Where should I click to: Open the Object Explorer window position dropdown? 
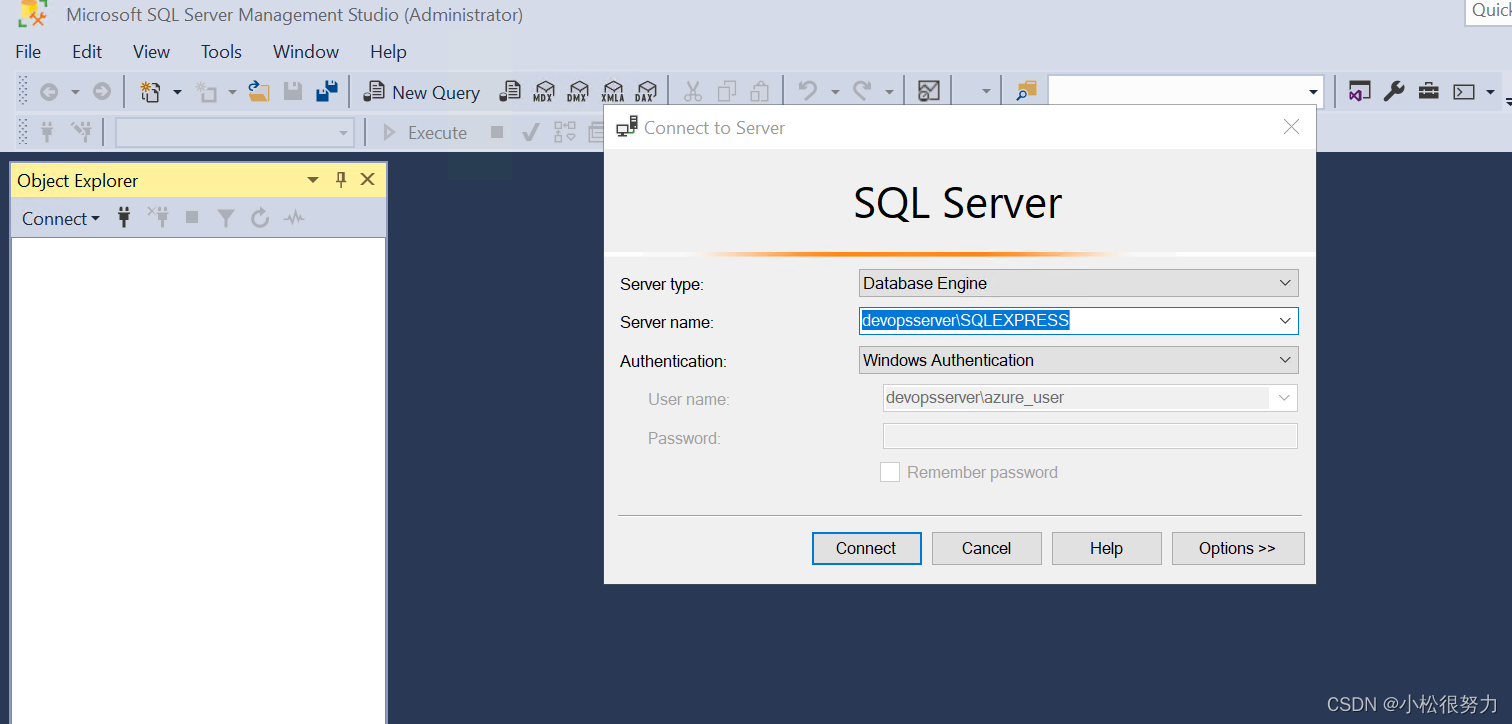tap(313, 180)
